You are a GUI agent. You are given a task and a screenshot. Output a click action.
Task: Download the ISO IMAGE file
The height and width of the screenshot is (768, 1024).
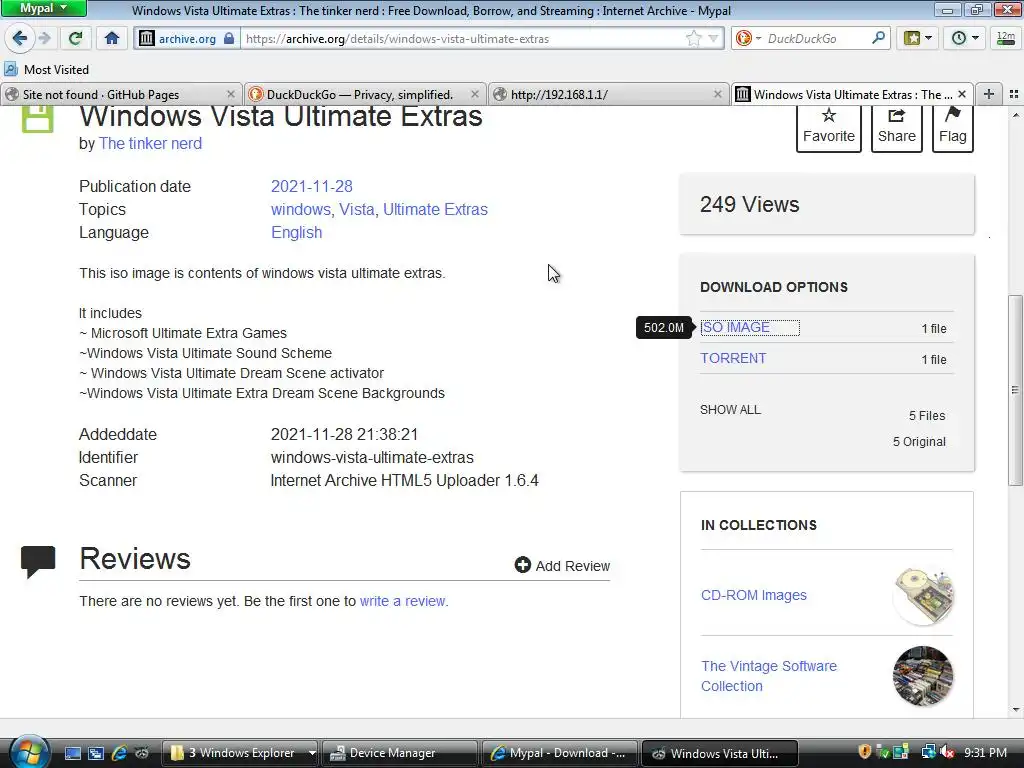click(x=735, y=327)
